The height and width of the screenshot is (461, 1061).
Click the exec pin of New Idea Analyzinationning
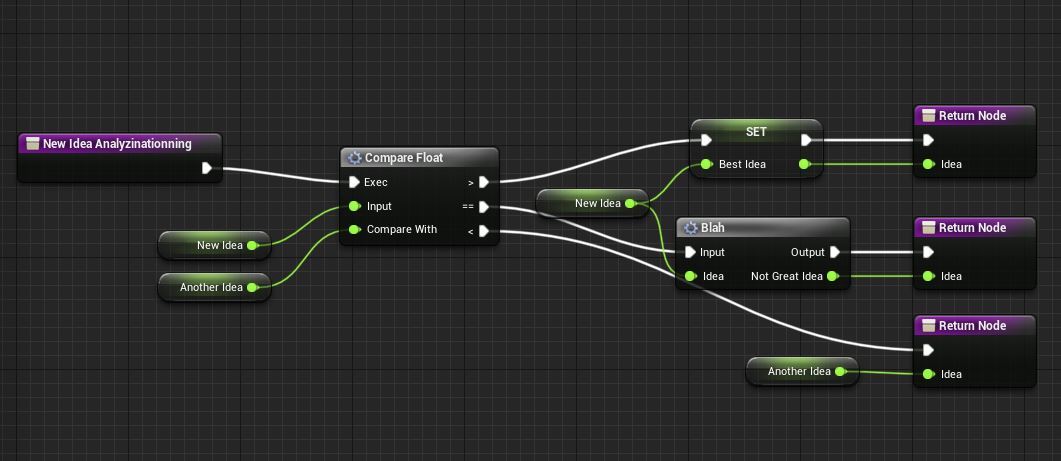click(207, 168)
